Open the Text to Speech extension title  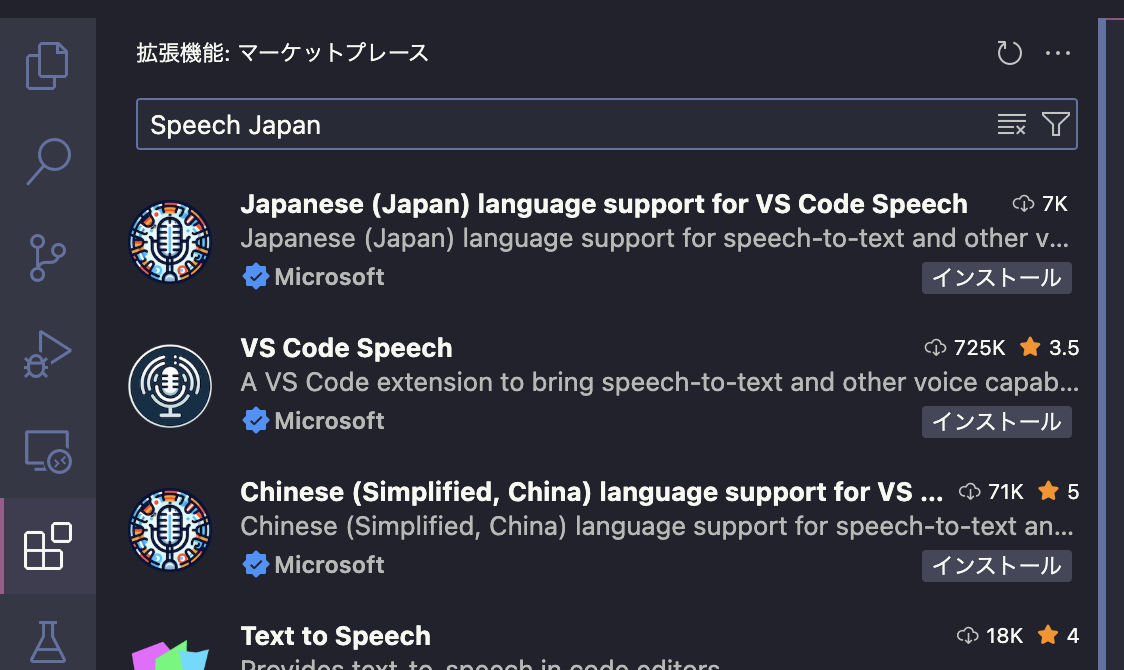coord(335,635)
